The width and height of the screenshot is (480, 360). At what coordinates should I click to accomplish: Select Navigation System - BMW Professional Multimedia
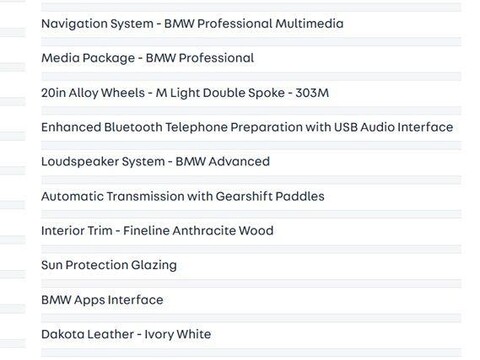point(192,24)
